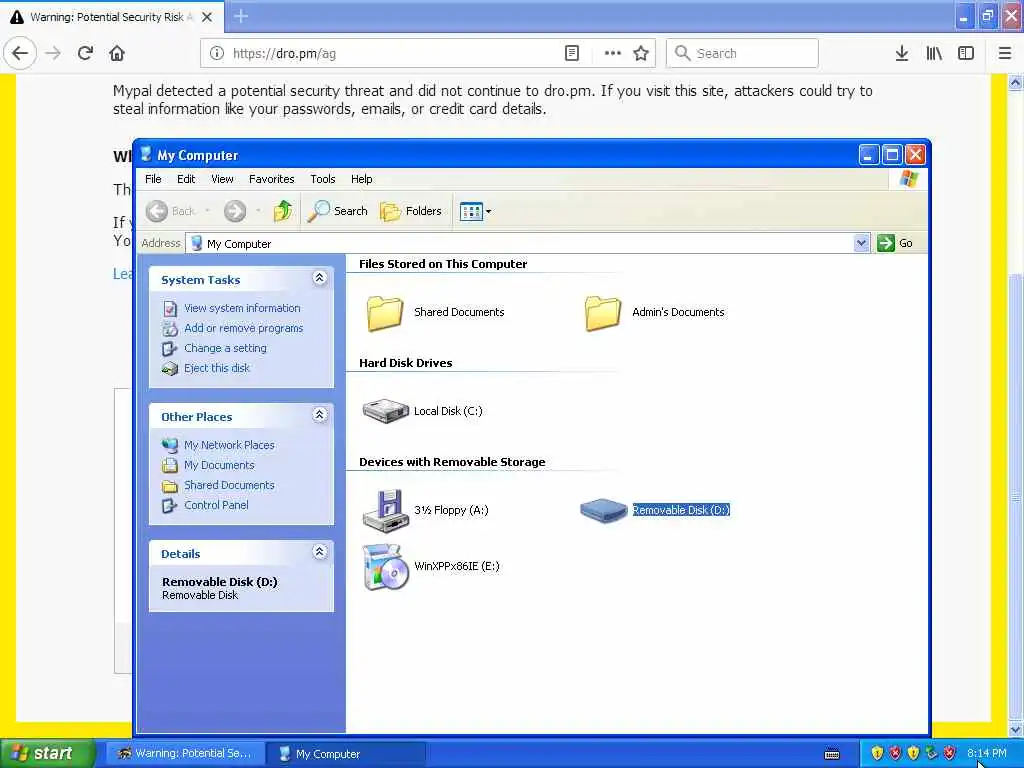Click the browser page scrollbar up arrow
1024x768 pixels.
click(1015, 82)
